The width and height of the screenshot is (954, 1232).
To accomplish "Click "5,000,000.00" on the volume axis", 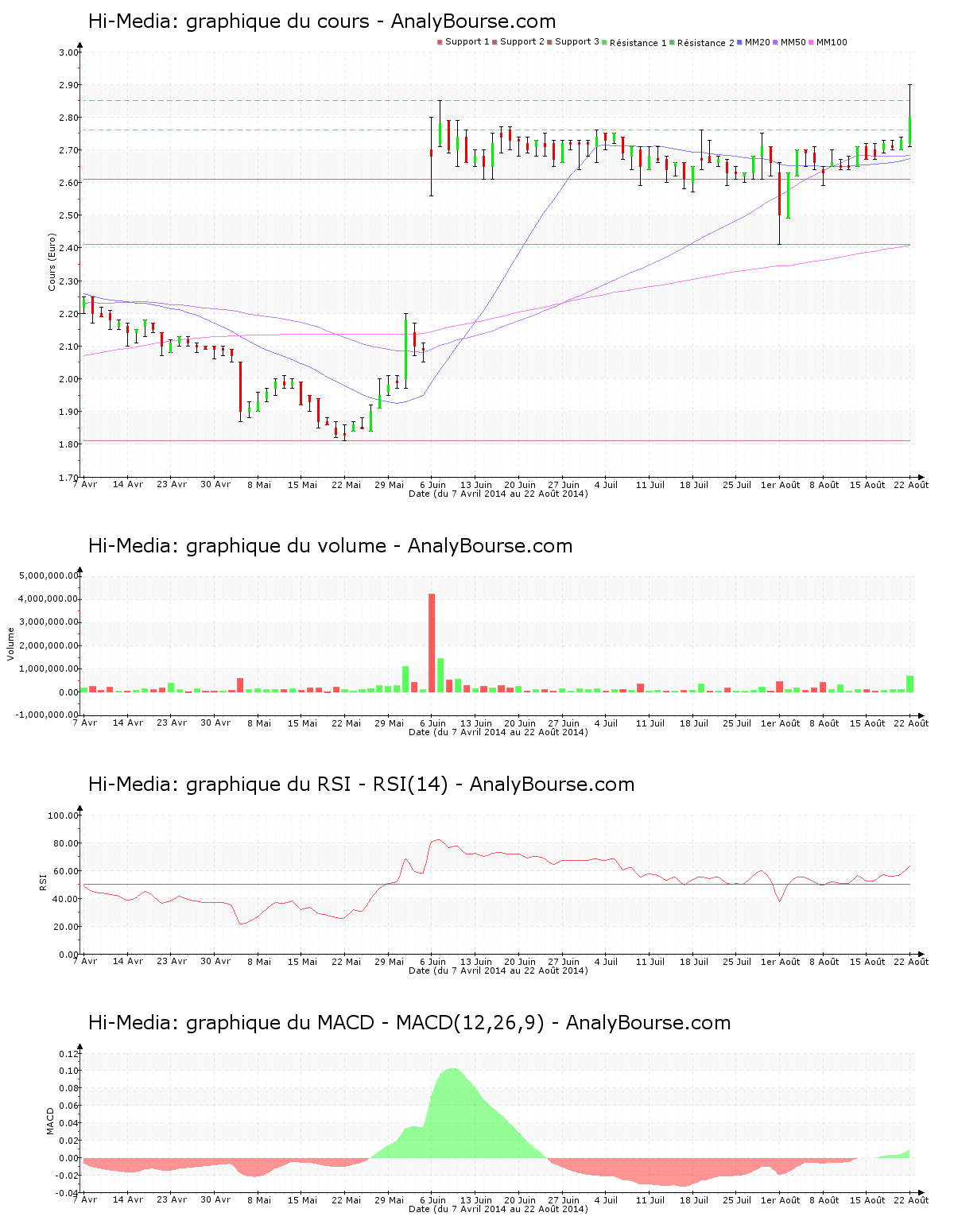I will 49,575.
